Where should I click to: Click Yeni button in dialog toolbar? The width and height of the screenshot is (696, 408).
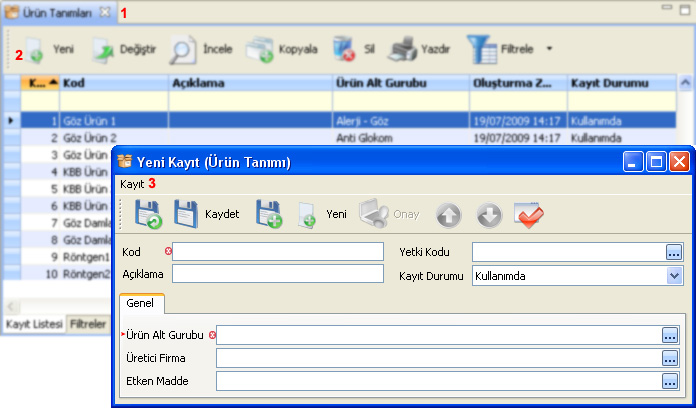tap(323, 213)
